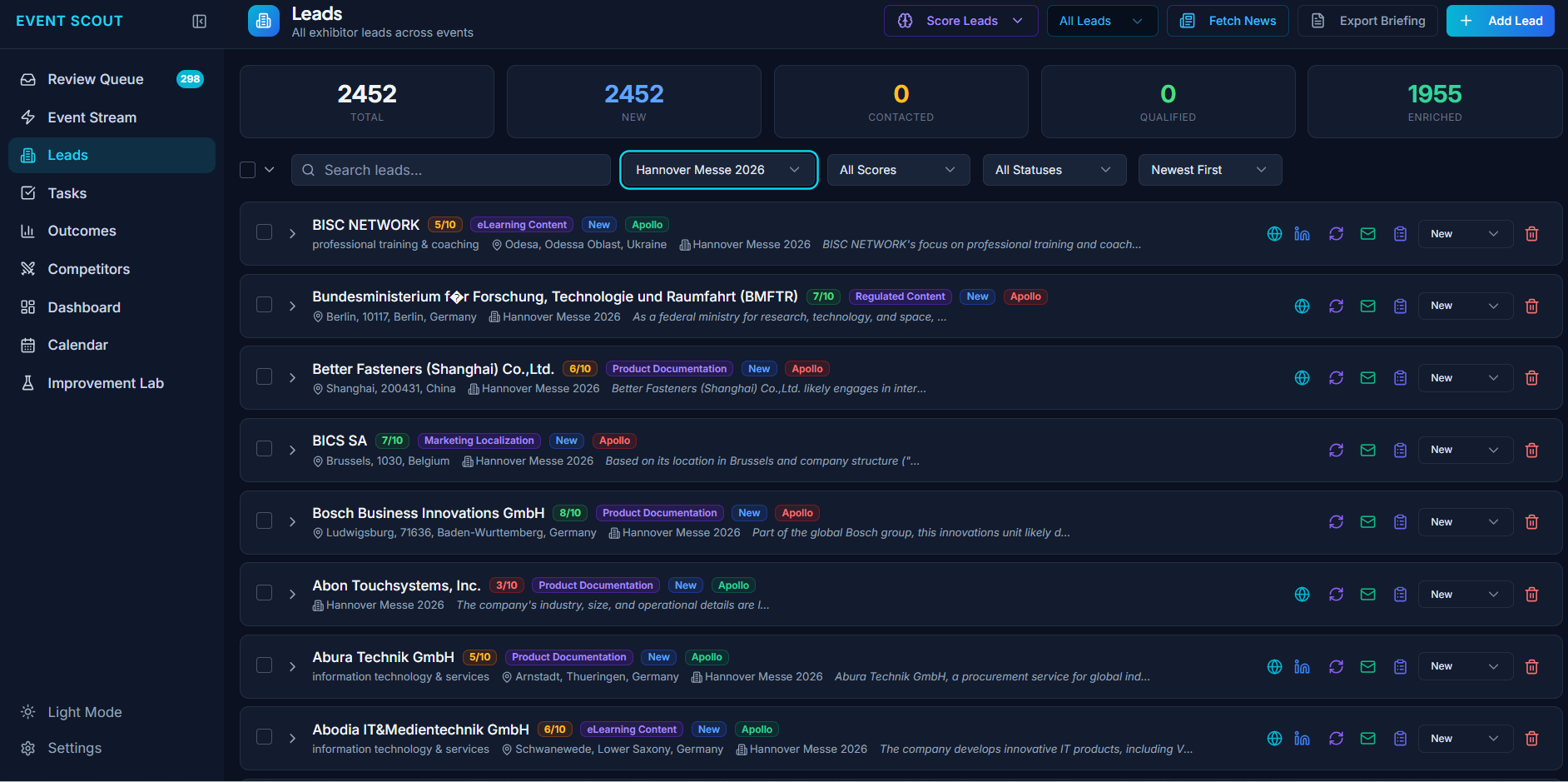Image resolution: width=1568 pixels, height=782 pixels.
Task: Tick the select-all leads checkbox
Action: (247, 170)
